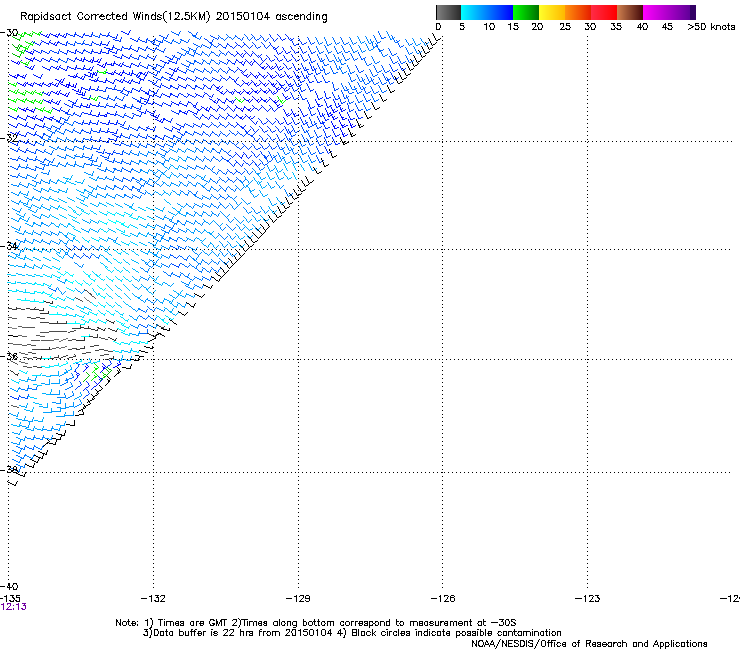The width and height of the screenshot is (740, 650).
Task: Click the longitude label '-135'
Action: [x=10, y=599]
